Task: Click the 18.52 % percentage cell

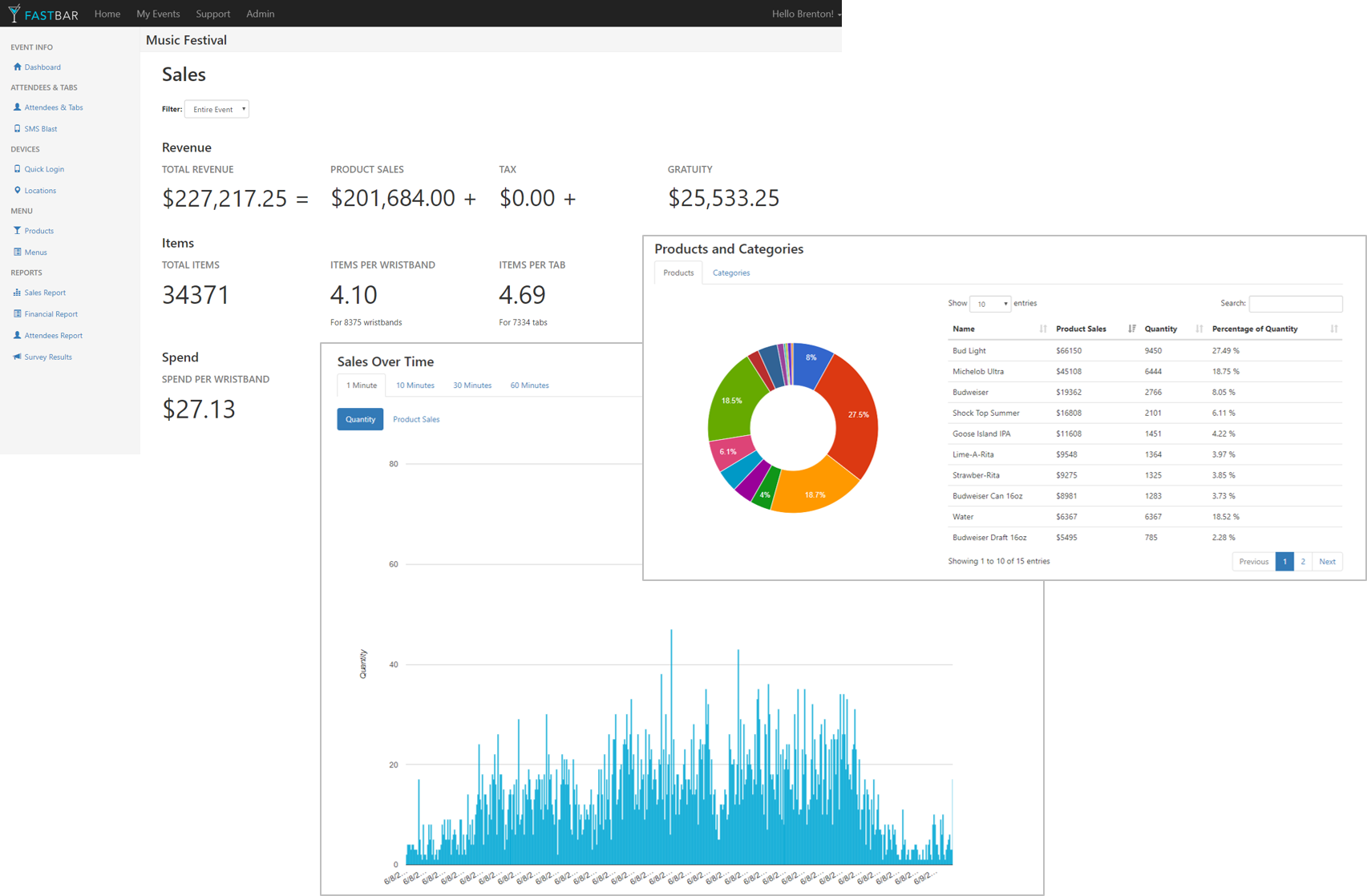Action: tap(1226, 517)
